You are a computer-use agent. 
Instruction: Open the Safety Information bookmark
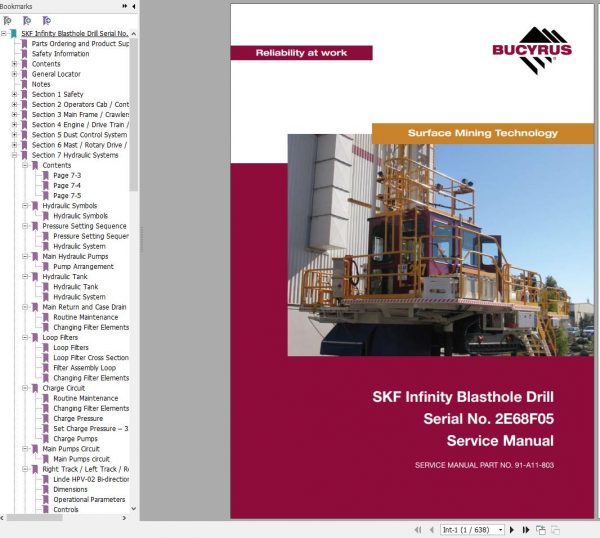(60, 54)
